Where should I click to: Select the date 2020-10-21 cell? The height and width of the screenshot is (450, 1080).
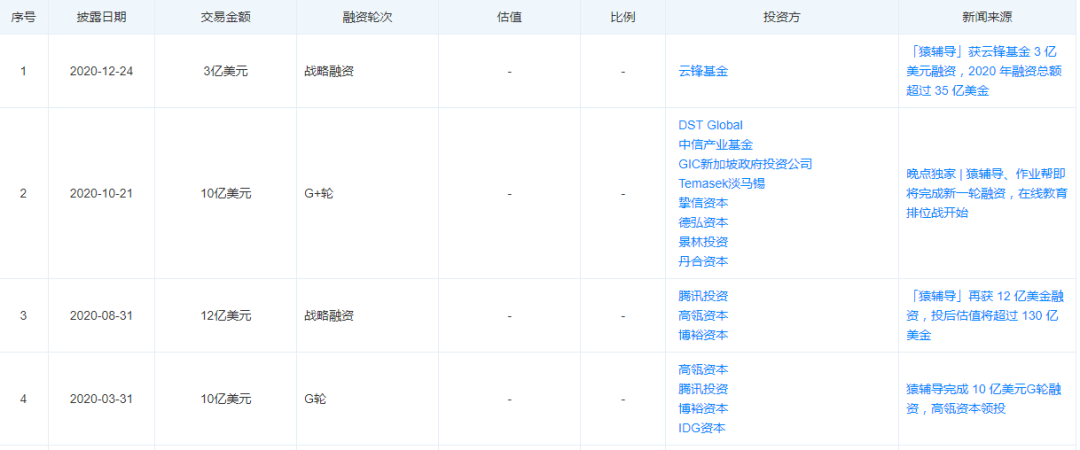(x=101, y=194)
